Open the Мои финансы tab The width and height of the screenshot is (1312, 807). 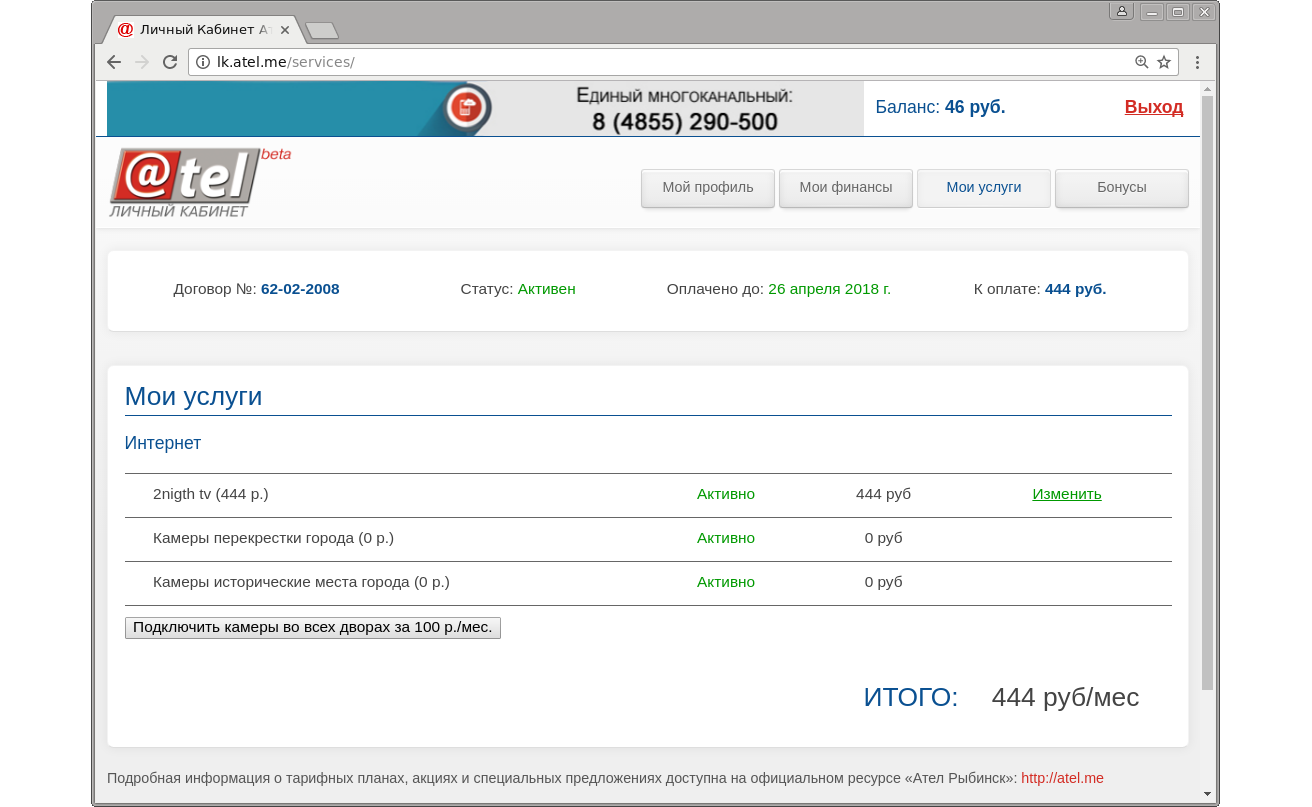click(x=846, y=188)
